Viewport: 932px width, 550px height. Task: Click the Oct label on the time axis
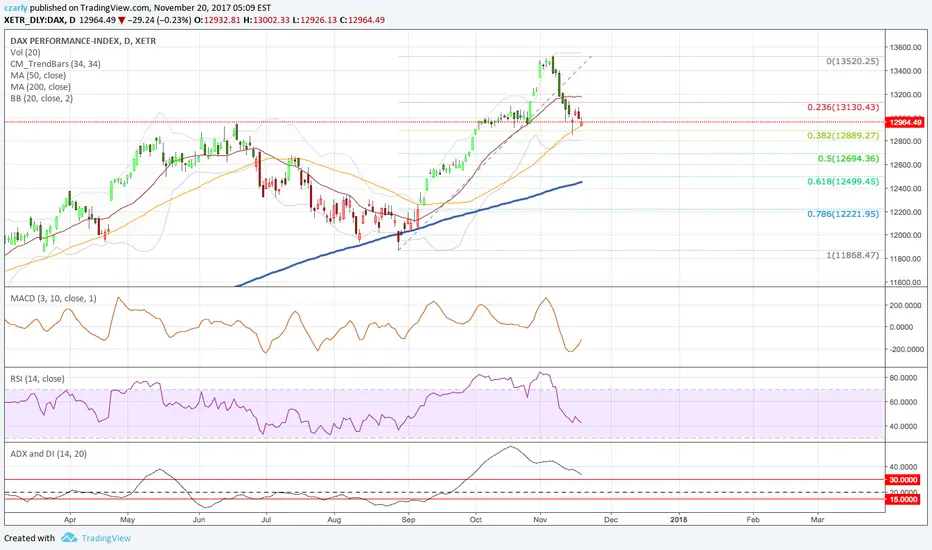(x=476, y=520)
